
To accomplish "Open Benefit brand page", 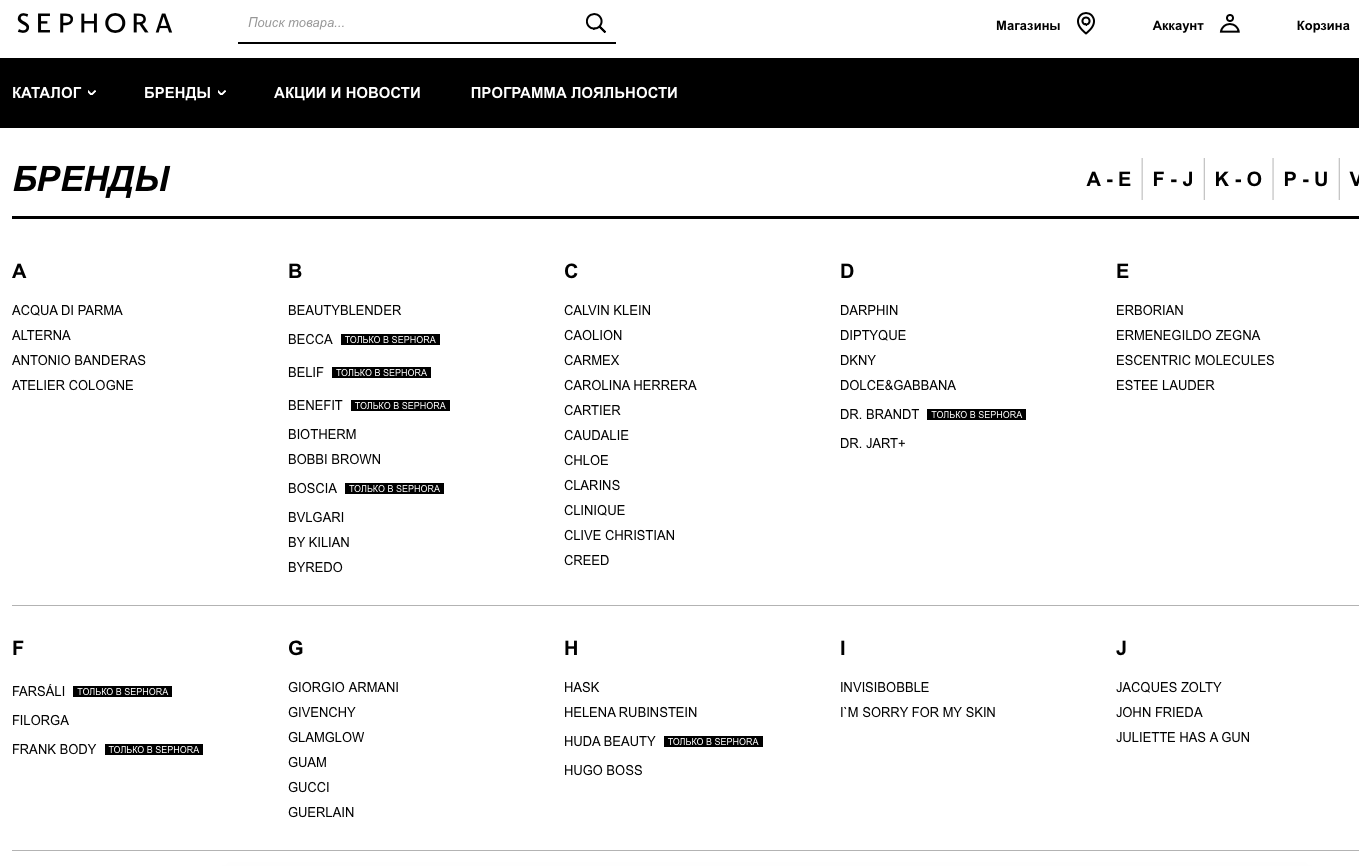I will [315, 406].
